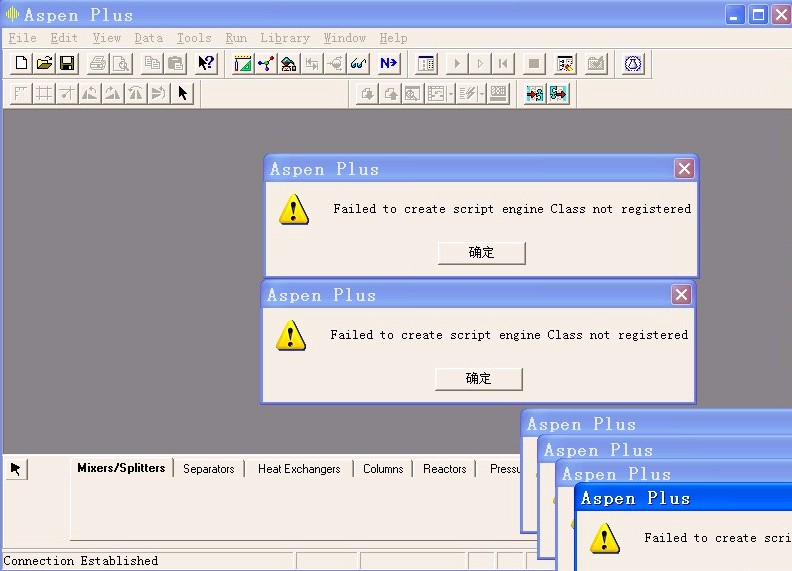Click the blue N> Next button

(x=388, y=64)
